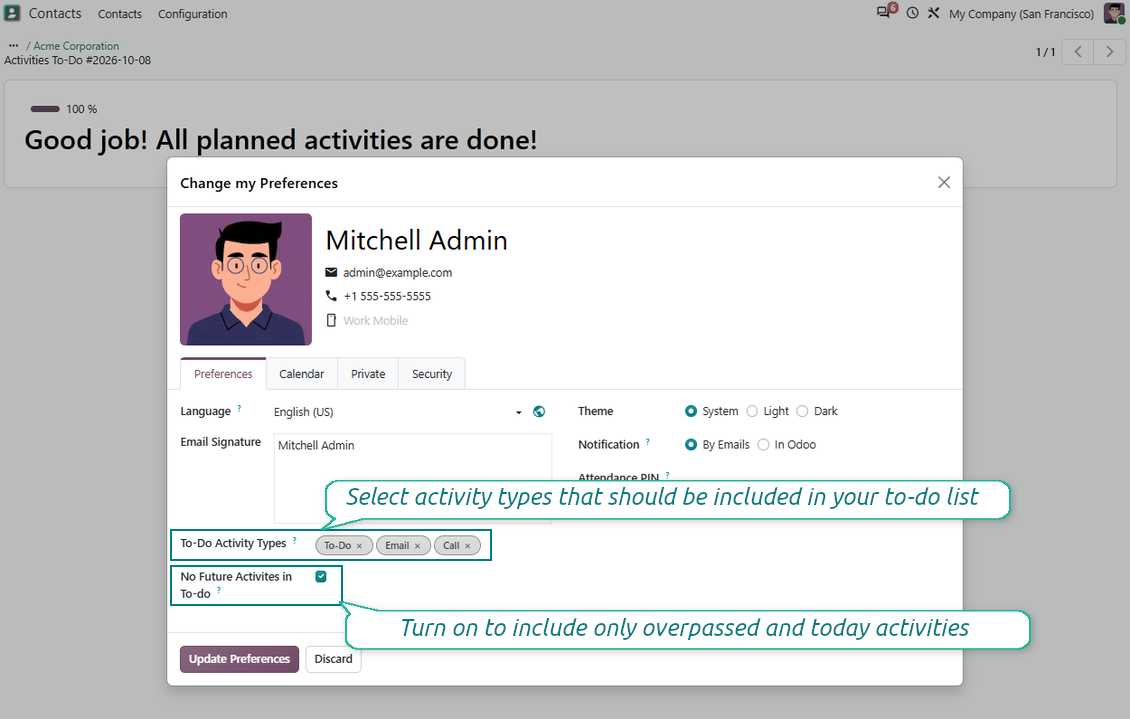The image size is (1130, 719).
Task: Open the Acme Corporation breadcrumb link
Action: click(76, 45)
